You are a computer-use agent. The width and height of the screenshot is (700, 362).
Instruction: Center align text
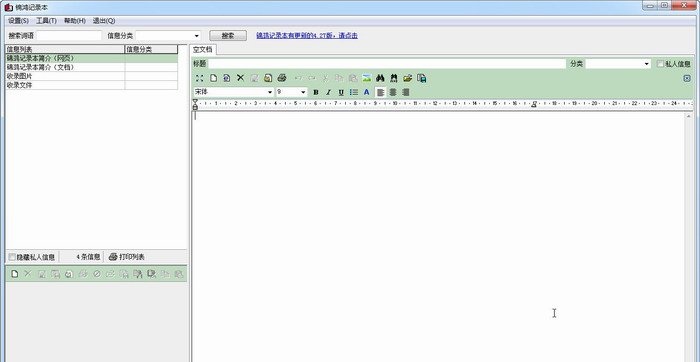click(393, 92)
